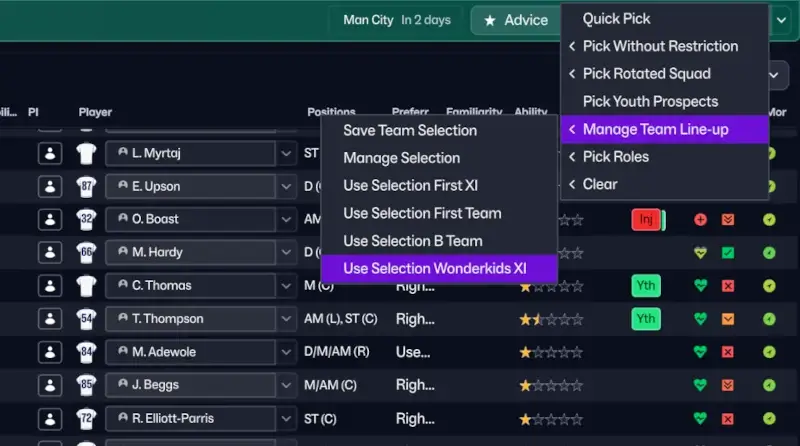Expand J. Beggs player dropdown arrow
Image resolution: width=800 pixels, height=446 pixels.
pyautogui.click(x=286, y=385)
